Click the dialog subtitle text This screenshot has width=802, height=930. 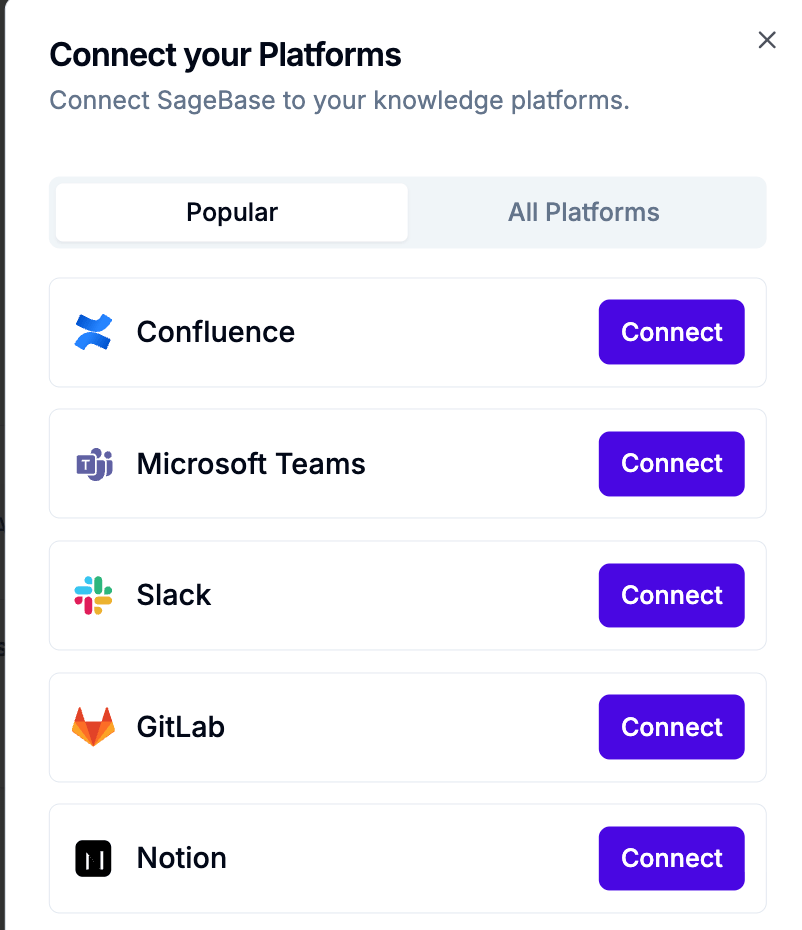tap(339, 100)
